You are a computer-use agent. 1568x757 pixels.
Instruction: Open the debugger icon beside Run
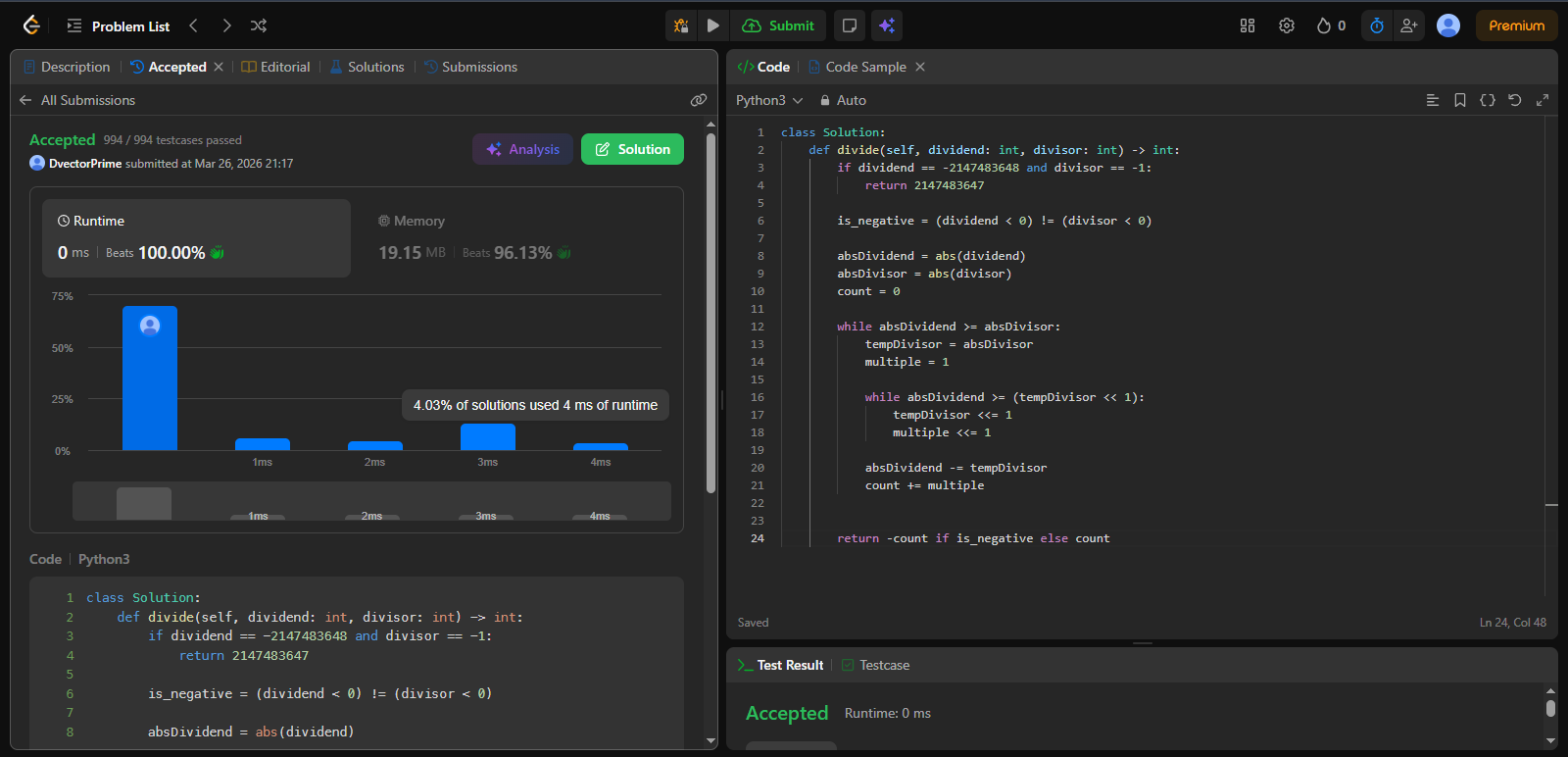pos(681,25)
